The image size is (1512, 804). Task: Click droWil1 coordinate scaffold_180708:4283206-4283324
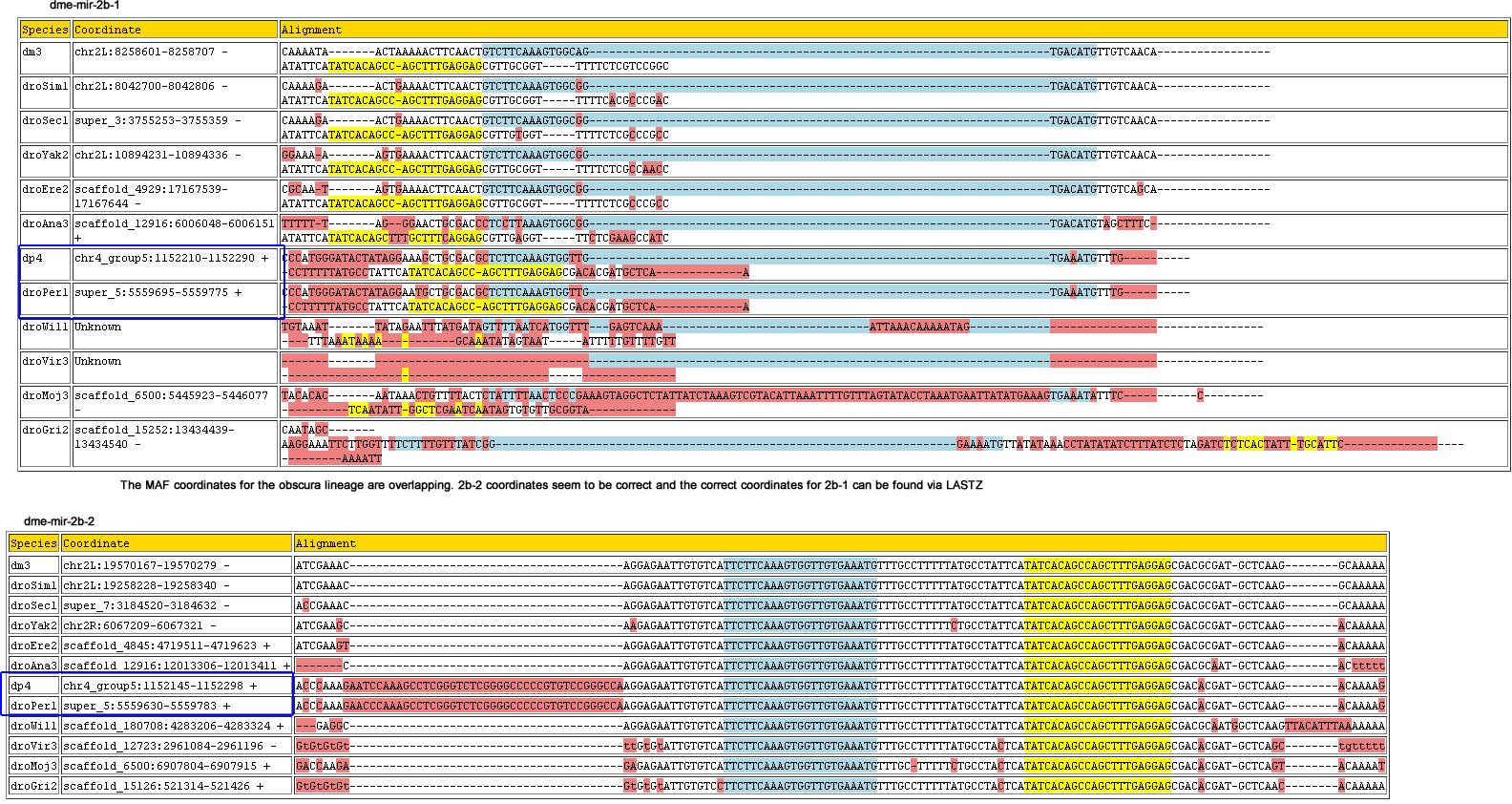[x=173, y=726]
